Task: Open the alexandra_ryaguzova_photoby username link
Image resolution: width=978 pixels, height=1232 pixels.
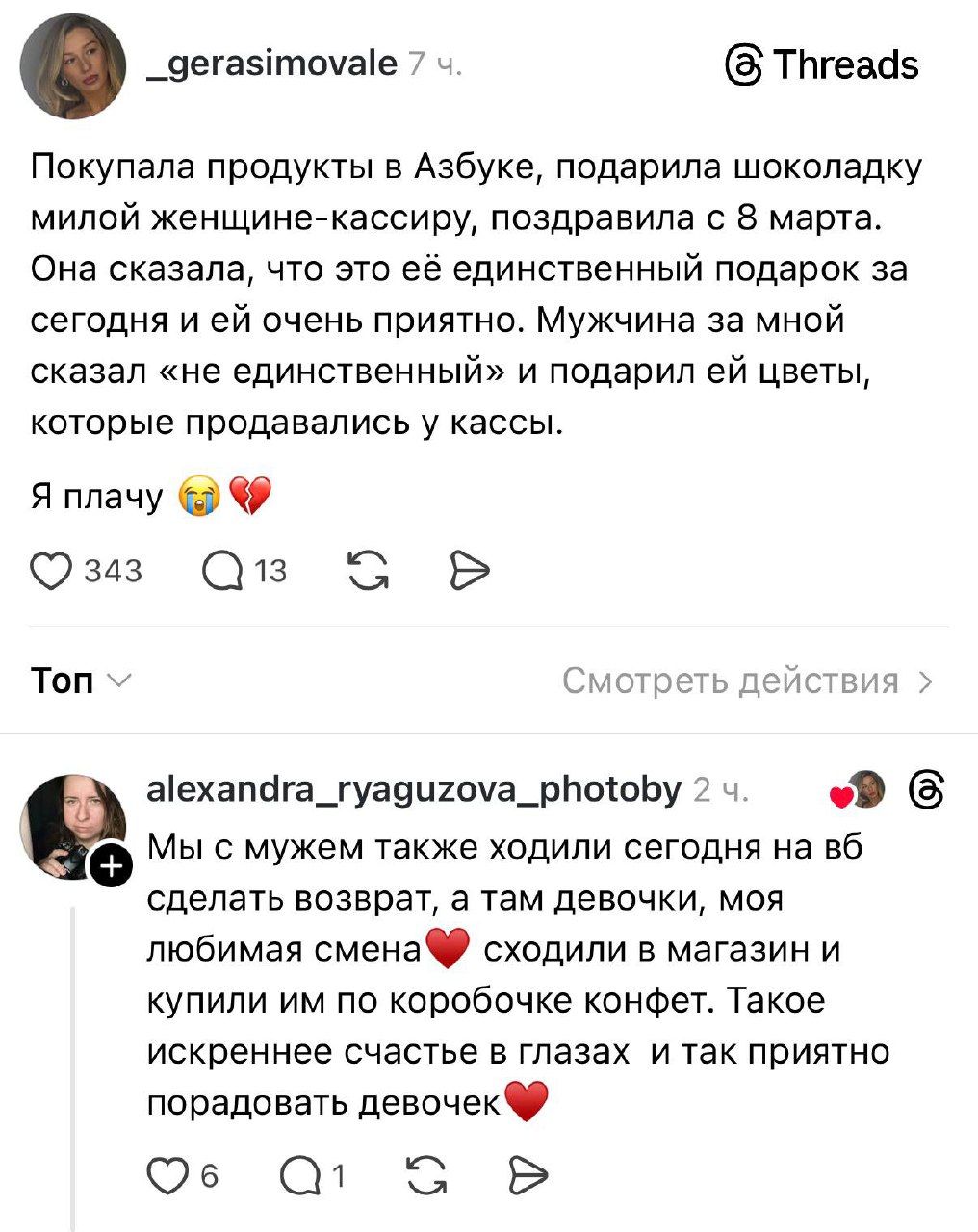Action: click(414, 789)
